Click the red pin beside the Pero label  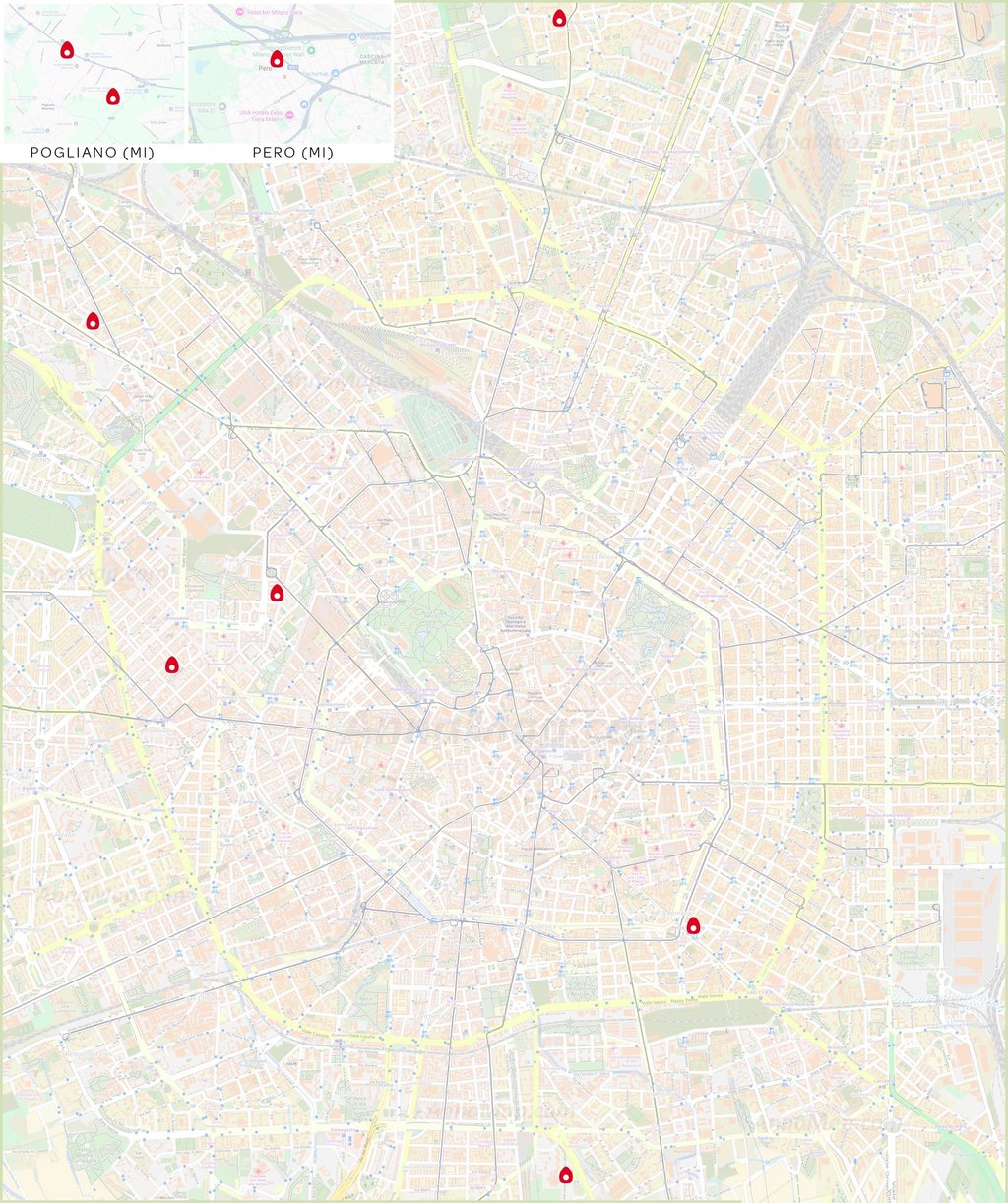coord(277,59)
